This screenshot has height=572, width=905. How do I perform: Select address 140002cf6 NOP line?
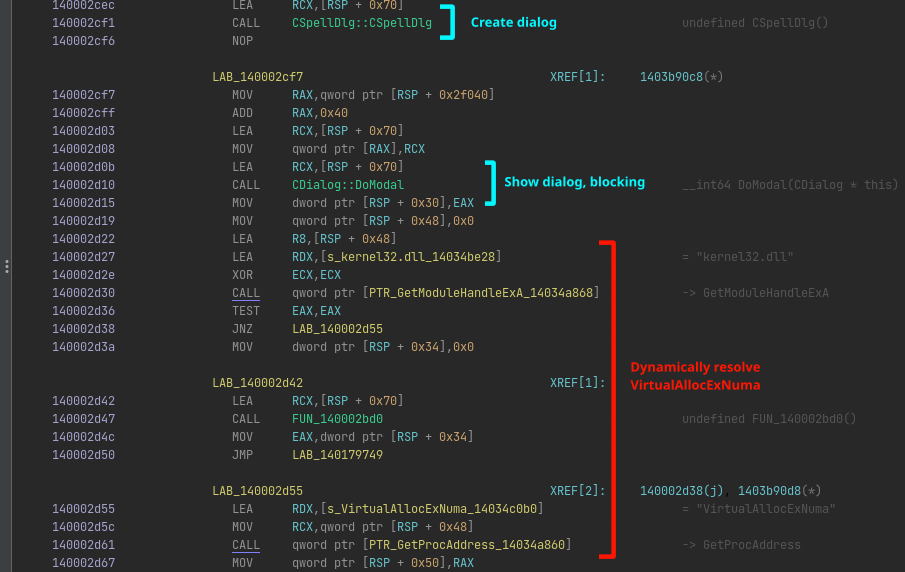[x=84, y=41]
